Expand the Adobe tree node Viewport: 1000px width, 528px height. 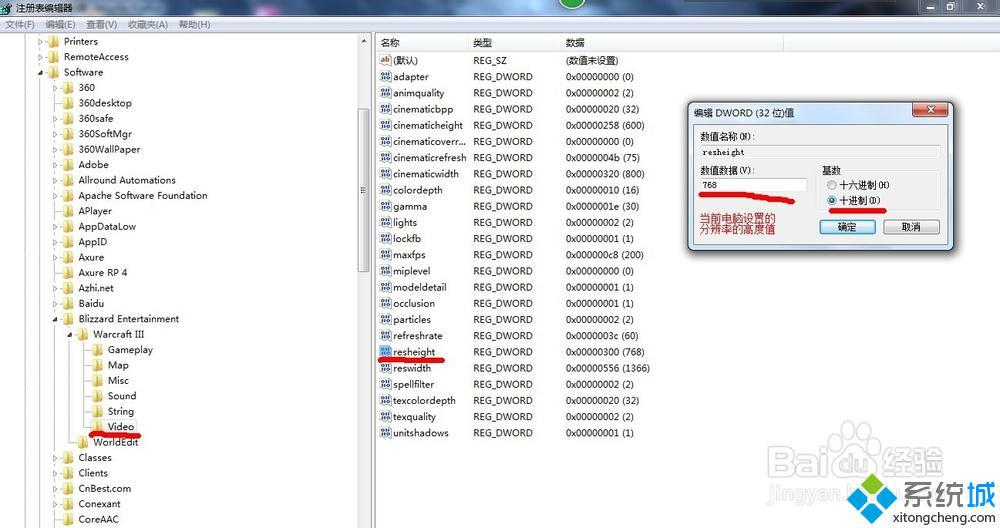coord(57,165)
